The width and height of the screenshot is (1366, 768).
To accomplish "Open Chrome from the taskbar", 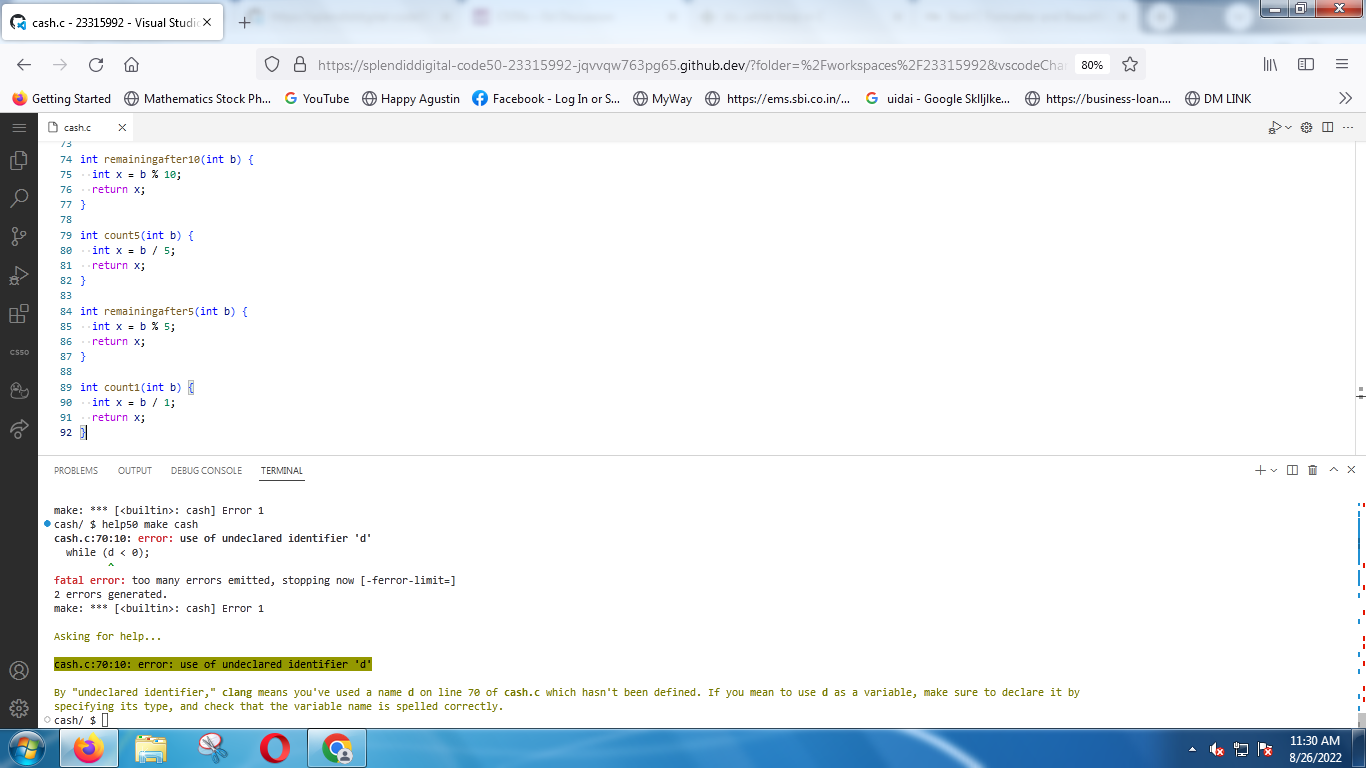I will point(337,748).
